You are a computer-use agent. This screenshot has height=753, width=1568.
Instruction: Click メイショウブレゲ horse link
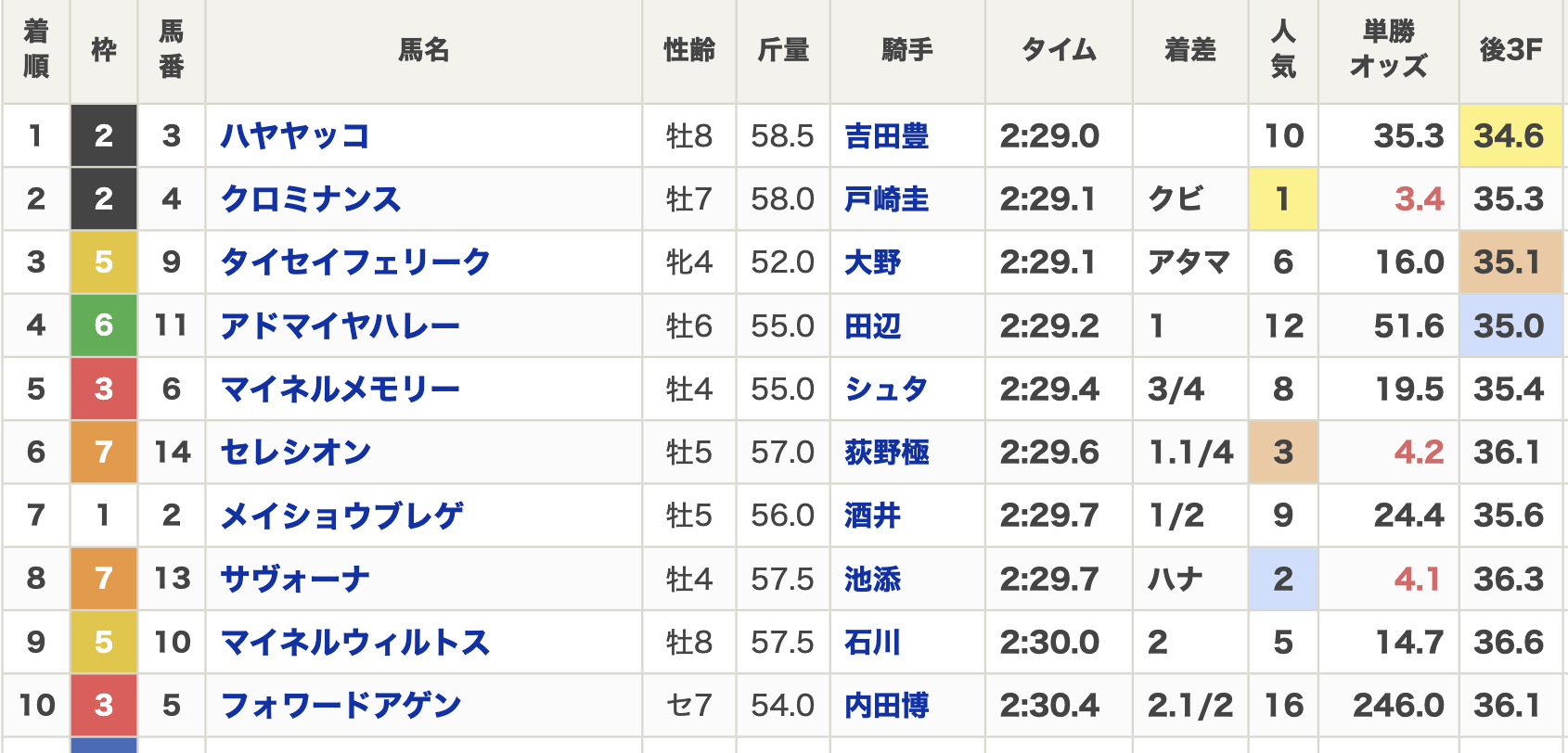click(341, 515)
